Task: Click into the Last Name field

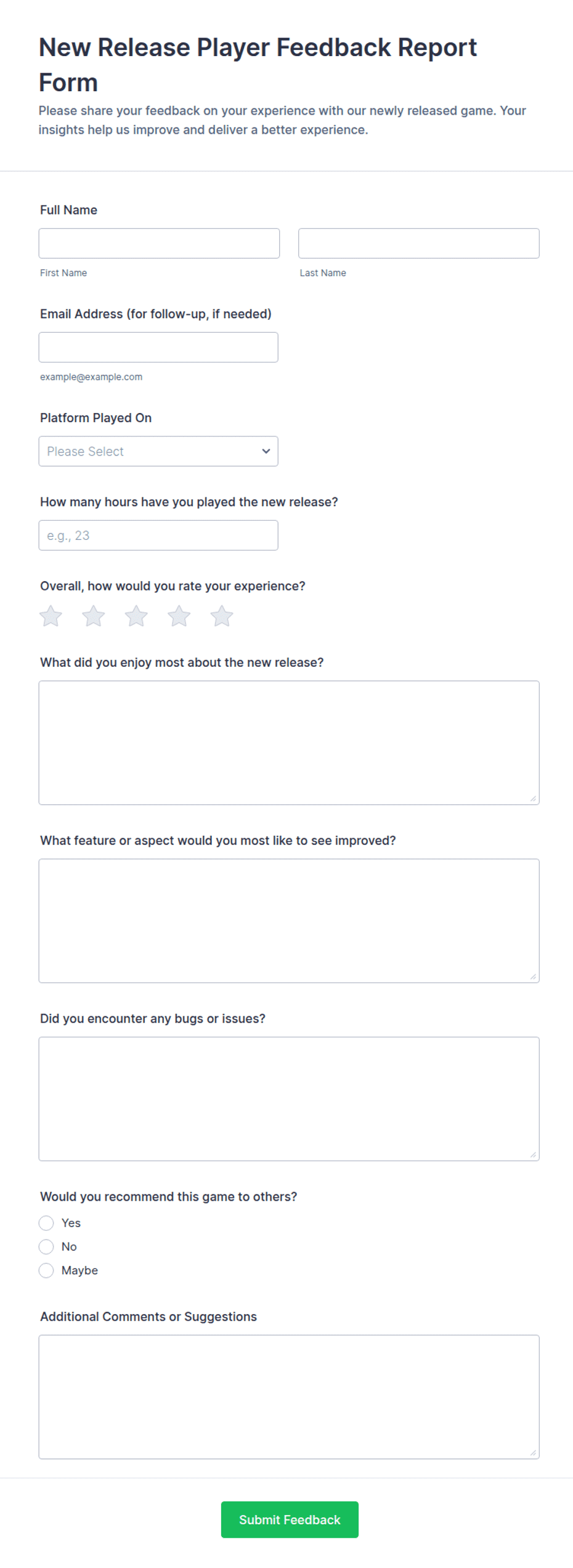Action: click(419, 243)
